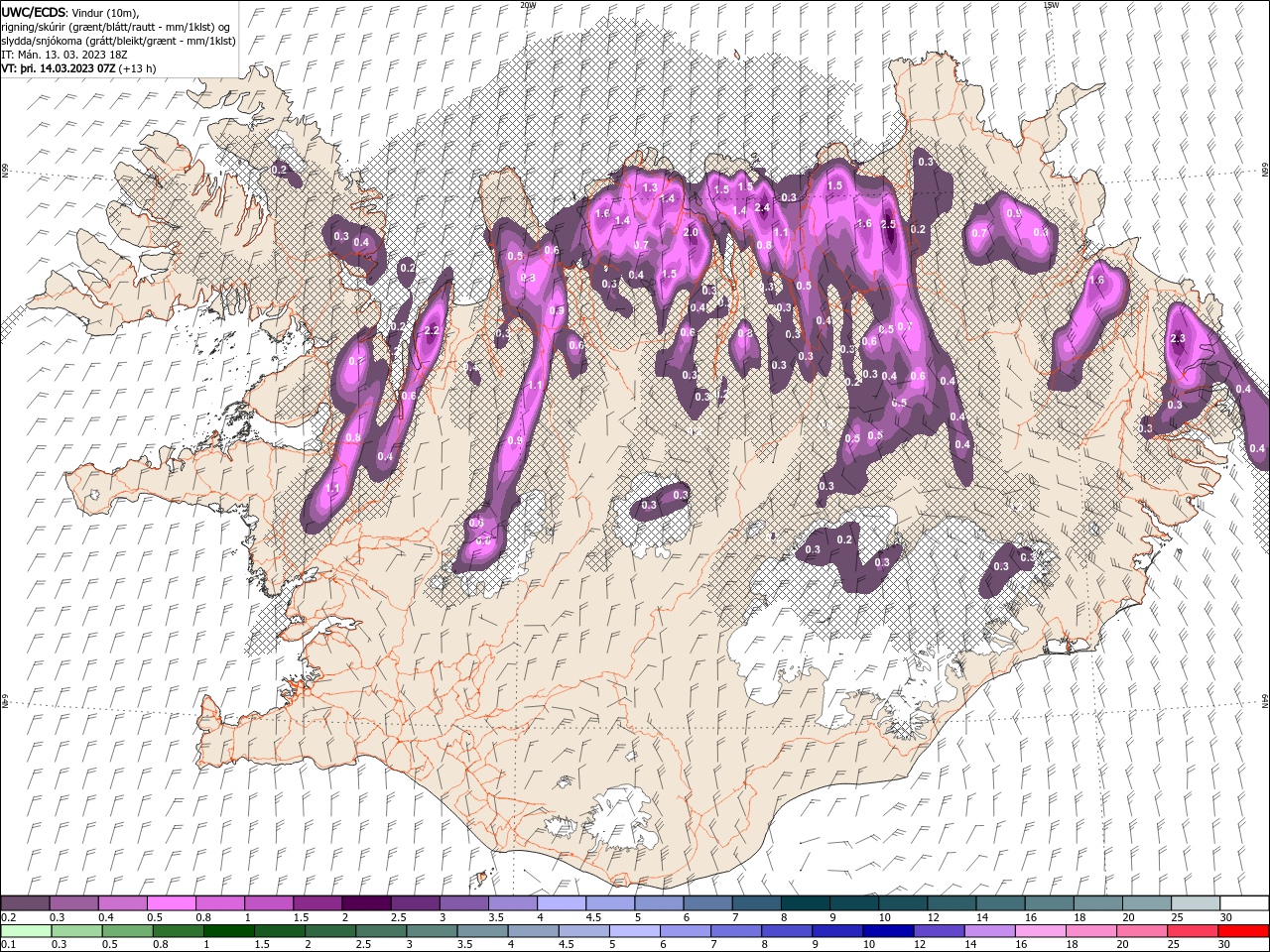1270x952 pixels.
Task: Click upper legend swatch between 0.3 and 0.4
Action: click(x=73, y=903)
